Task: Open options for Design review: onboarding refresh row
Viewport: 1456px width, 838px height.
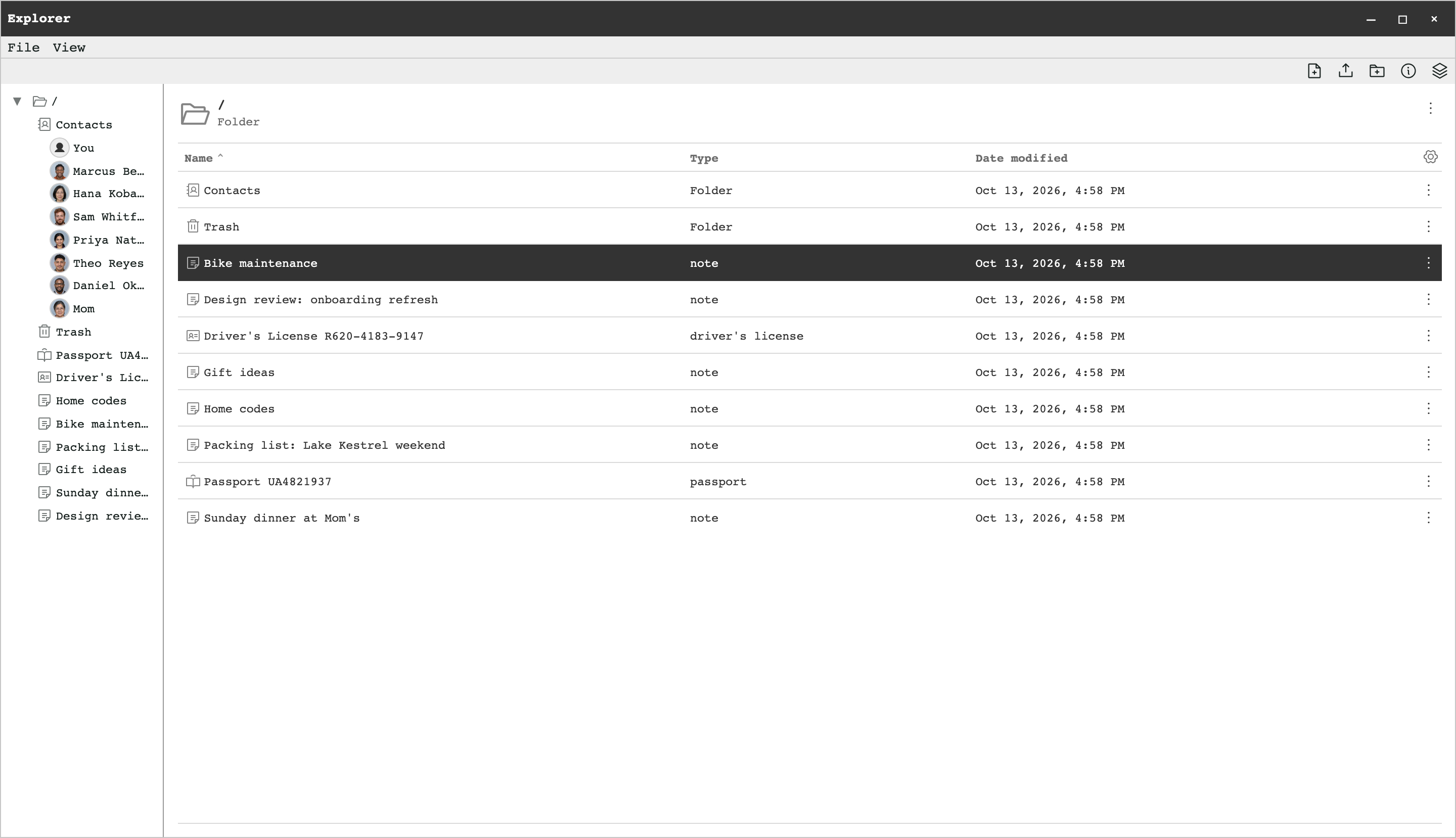Action: (1428, 299)
